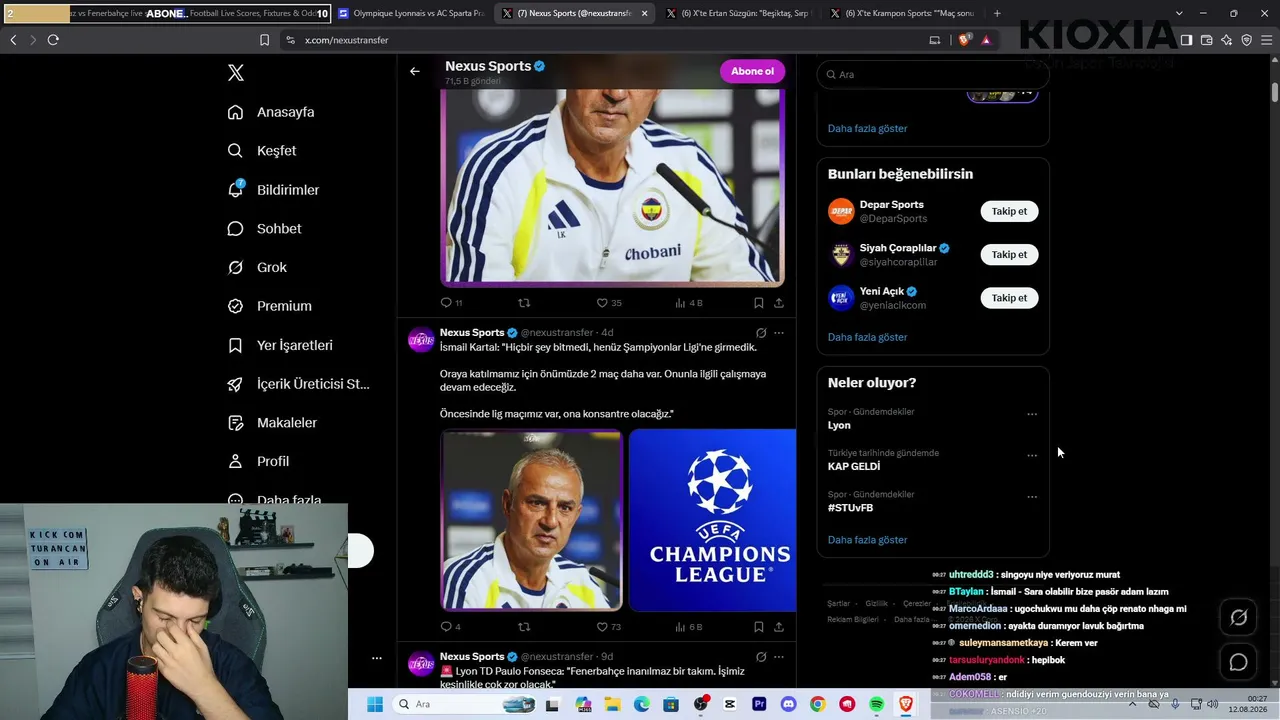Open Nexus Sports avatar on Kartal tweet

tap(421, 340)
